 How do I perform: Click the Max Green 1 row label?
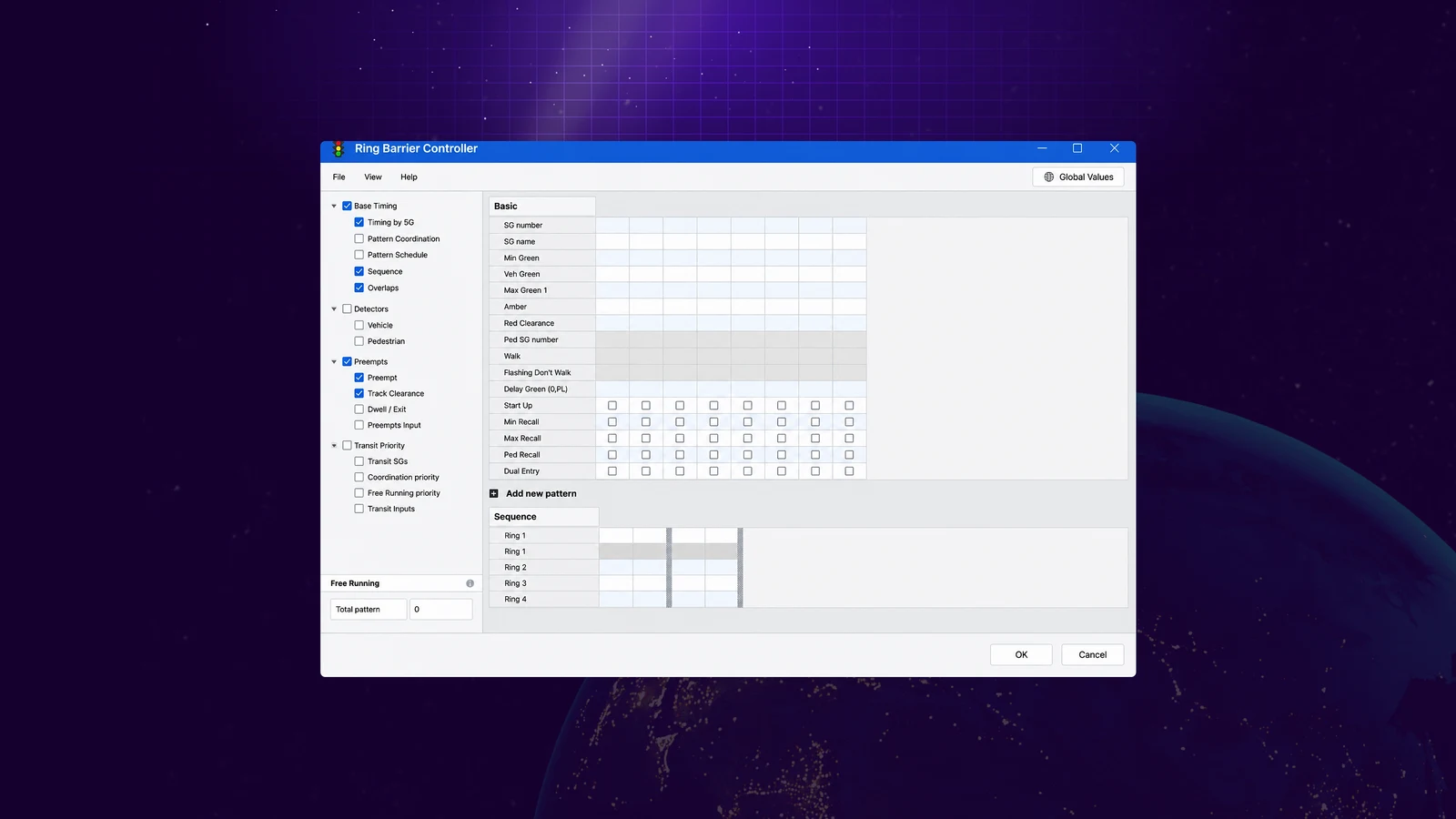tap(525, 290)
